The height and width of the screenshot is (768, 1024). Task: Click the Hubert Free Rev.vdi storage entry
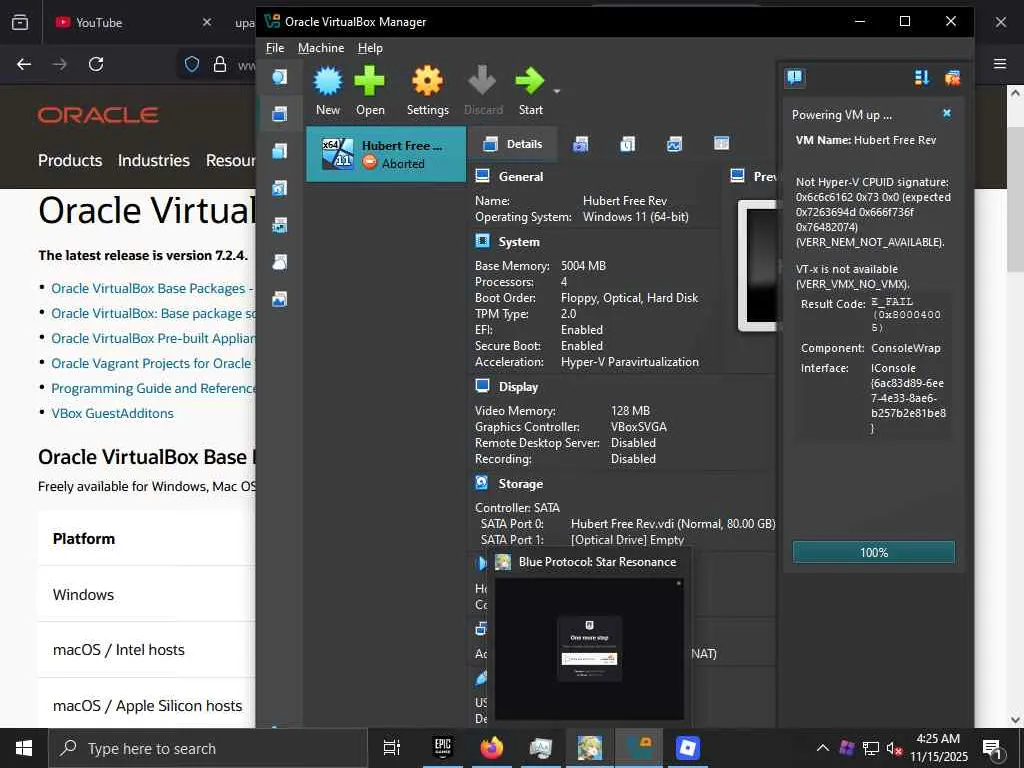673,524
